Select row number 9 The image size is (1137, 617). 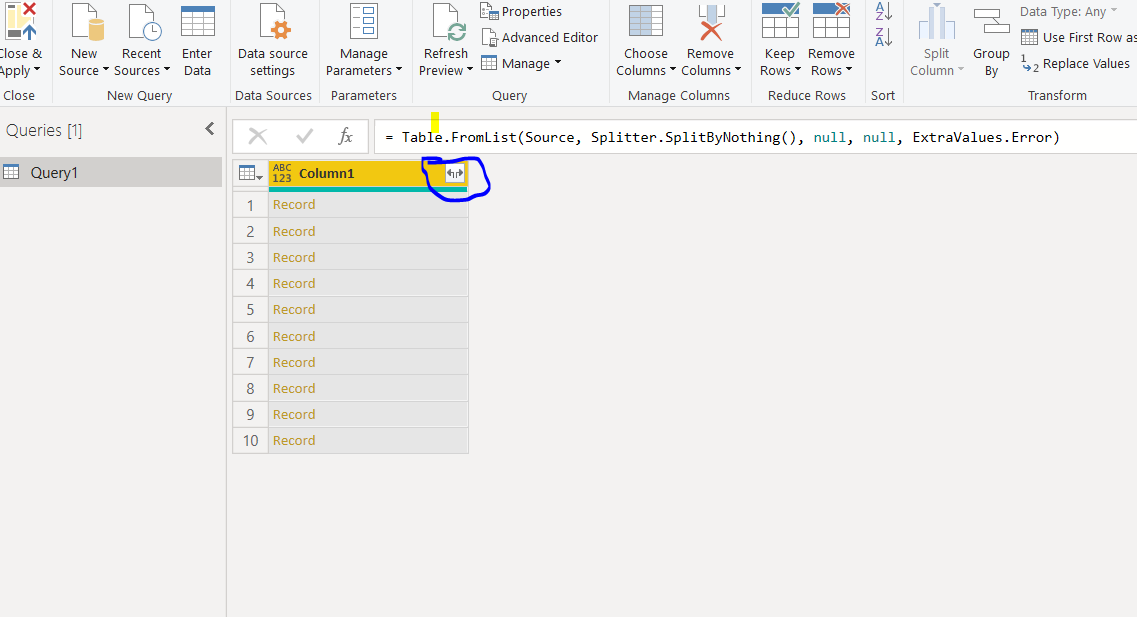click(x=250, y=415)
